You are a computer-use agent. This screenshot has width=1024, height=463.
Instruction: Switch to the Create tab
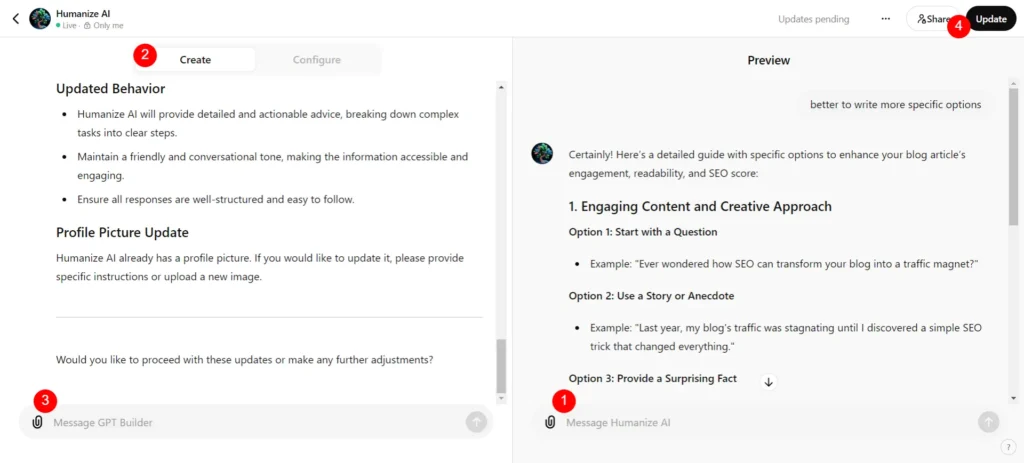(x=195, y=59)
